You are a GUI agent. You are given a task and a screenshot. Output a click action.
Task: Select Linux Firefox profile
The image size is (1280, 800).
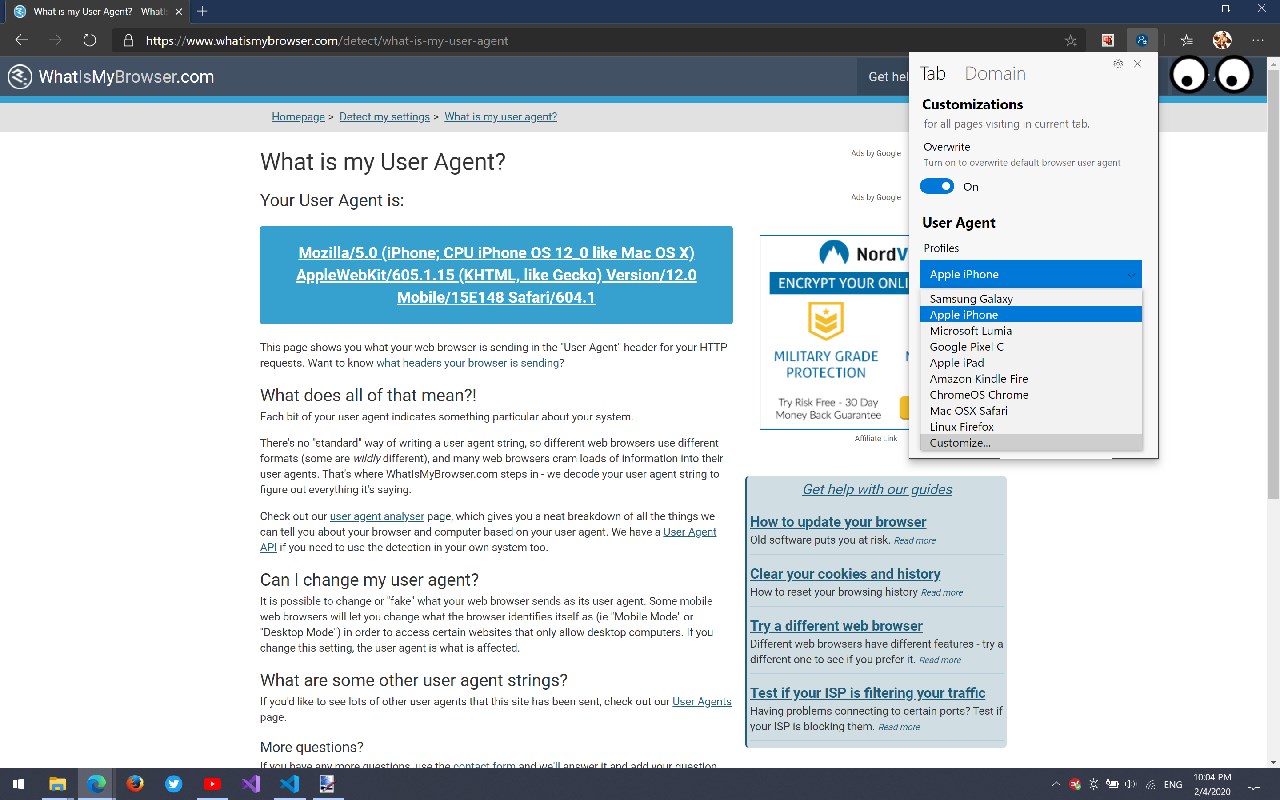pos(1030,427)
